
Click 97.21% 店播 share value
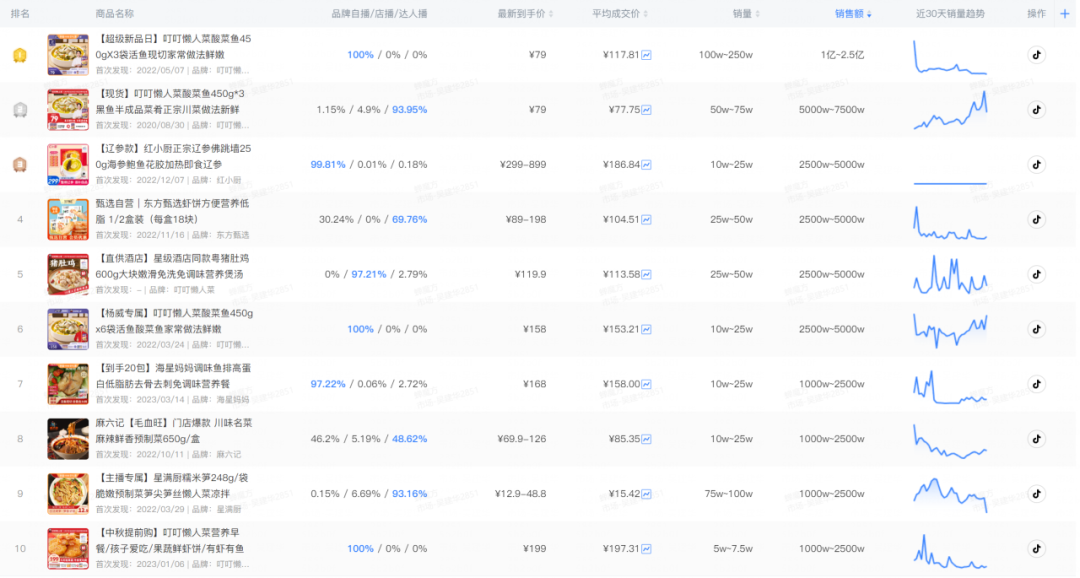pyautogui.click(x=370, y=275)
